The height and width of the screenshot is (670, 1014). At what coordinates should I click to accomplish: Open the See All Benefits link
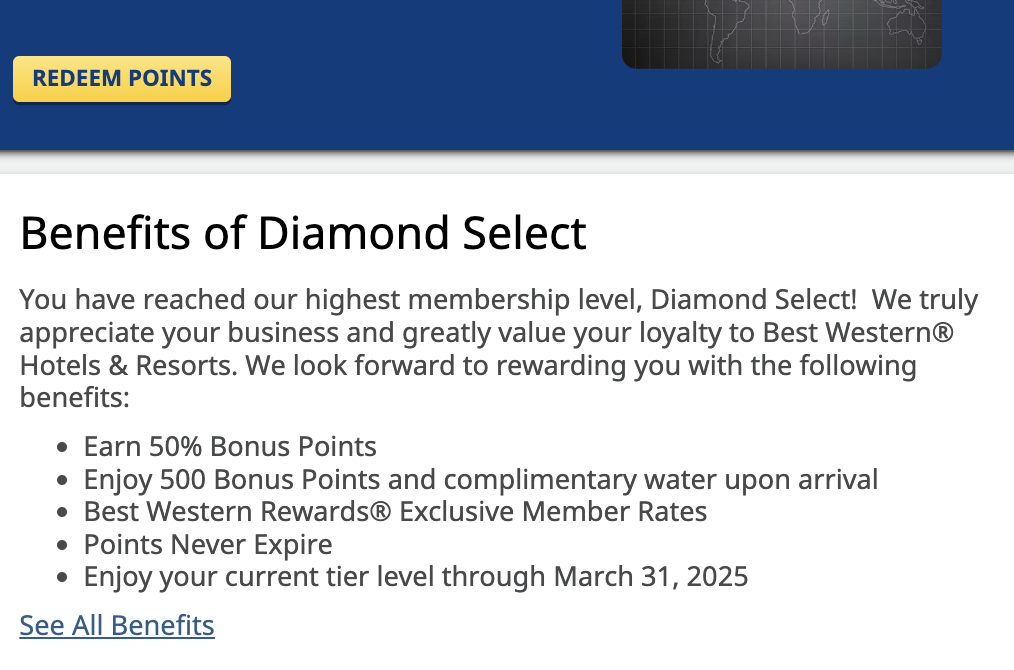click(x=117, y=625)
